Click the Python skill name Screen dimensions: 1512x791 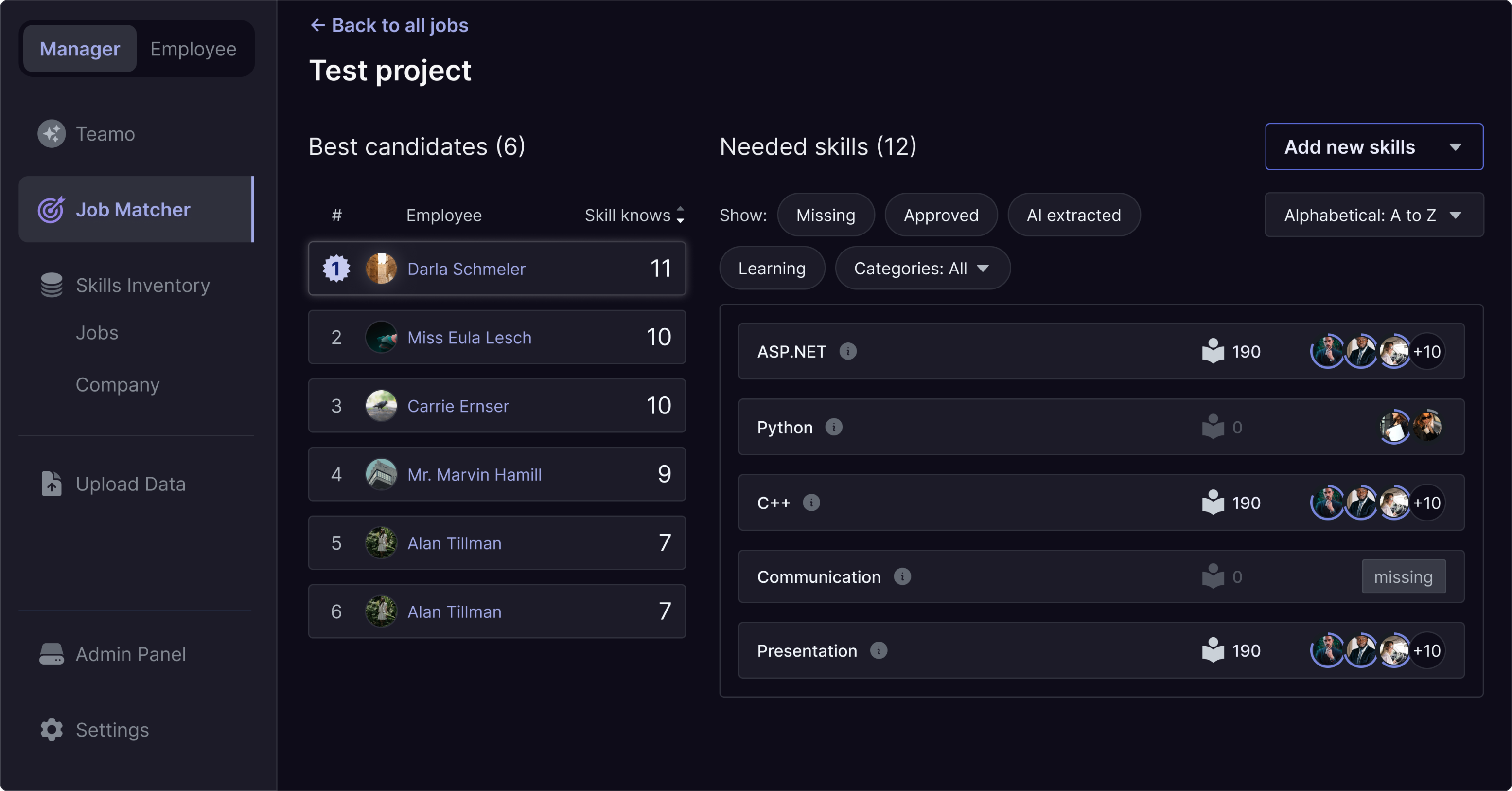785,427
